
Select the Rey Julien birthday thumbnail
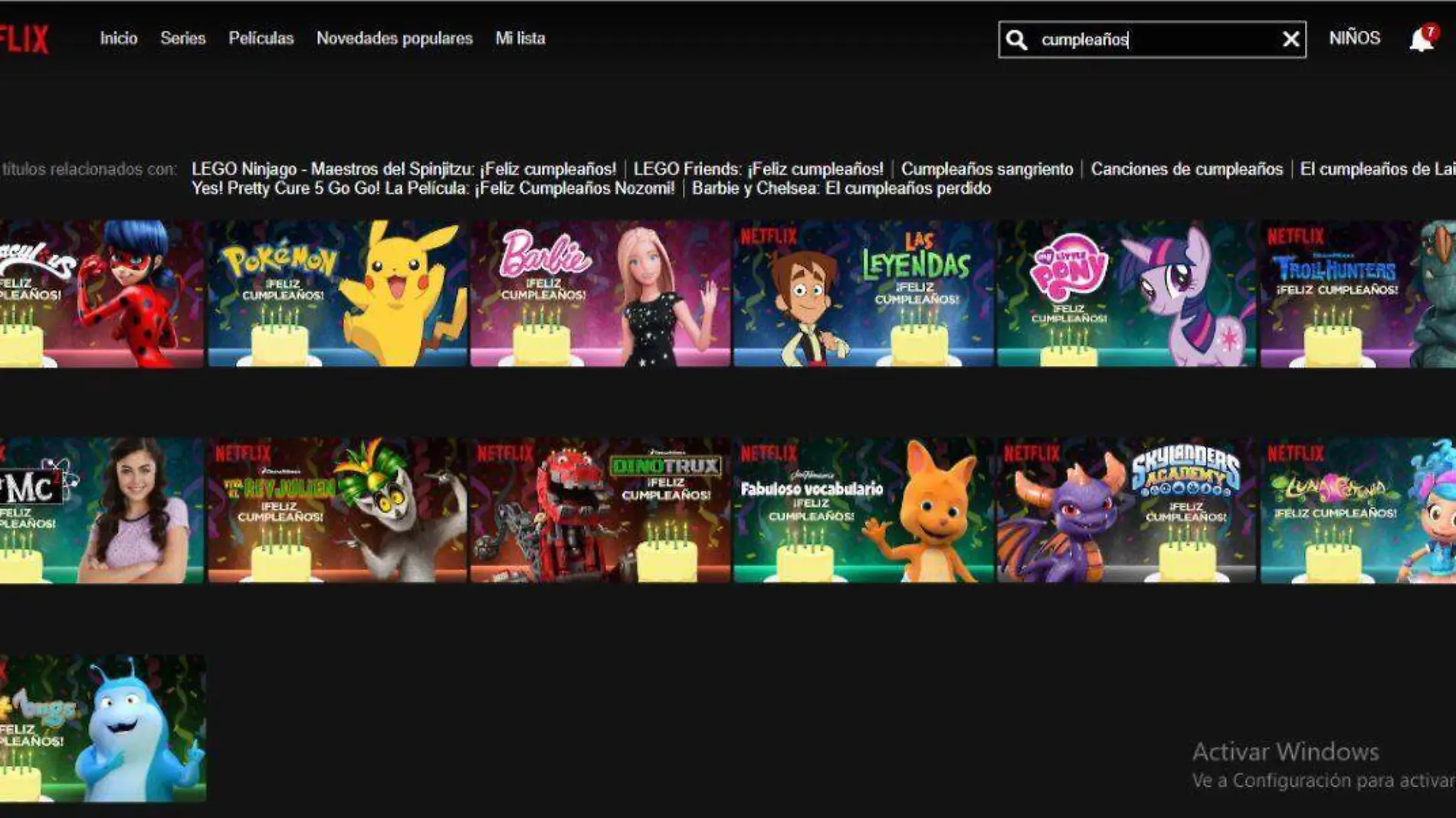tap(338, 510)
